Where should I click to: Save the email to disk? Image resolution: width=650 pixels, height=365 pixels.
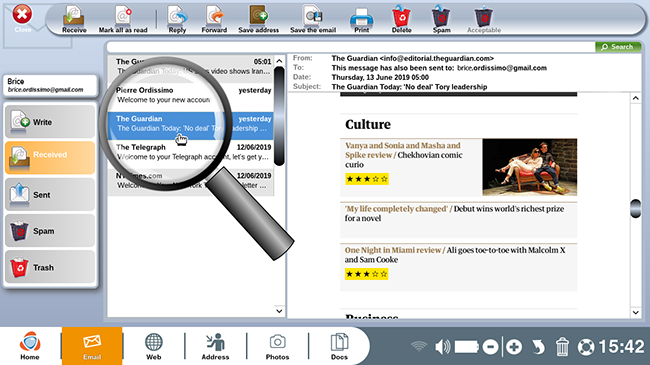tap(313, 19)
